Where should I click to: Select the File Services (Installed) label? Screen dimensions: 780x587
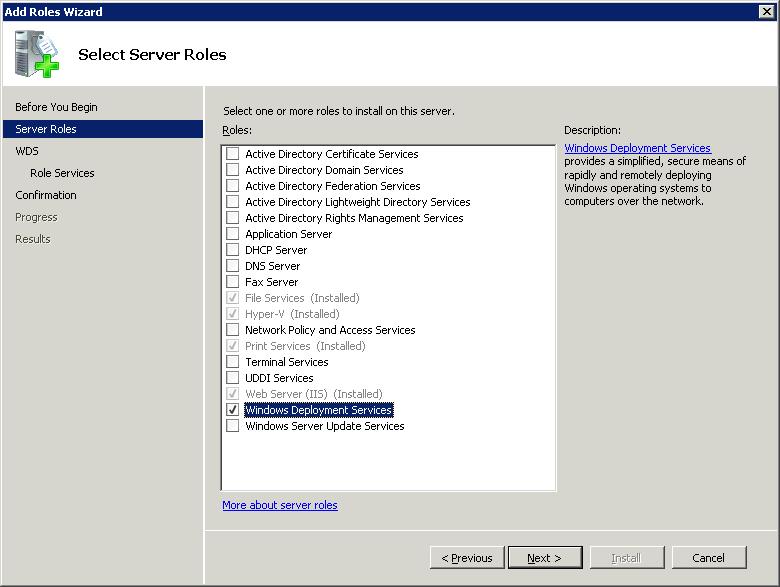pyautogui.click(x=302, y=298)
